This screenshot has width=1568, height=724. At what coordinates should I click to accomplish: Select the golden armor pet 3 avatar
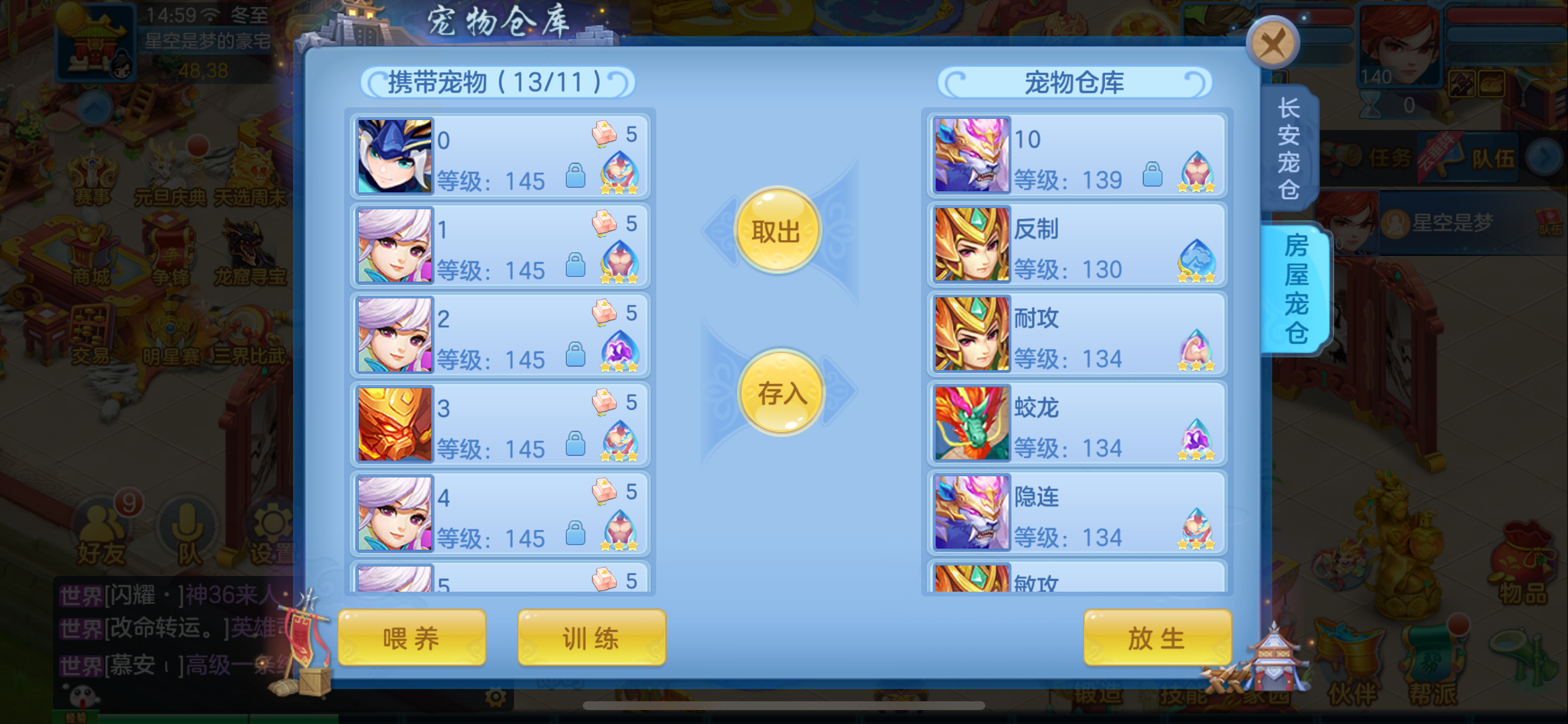394,424
